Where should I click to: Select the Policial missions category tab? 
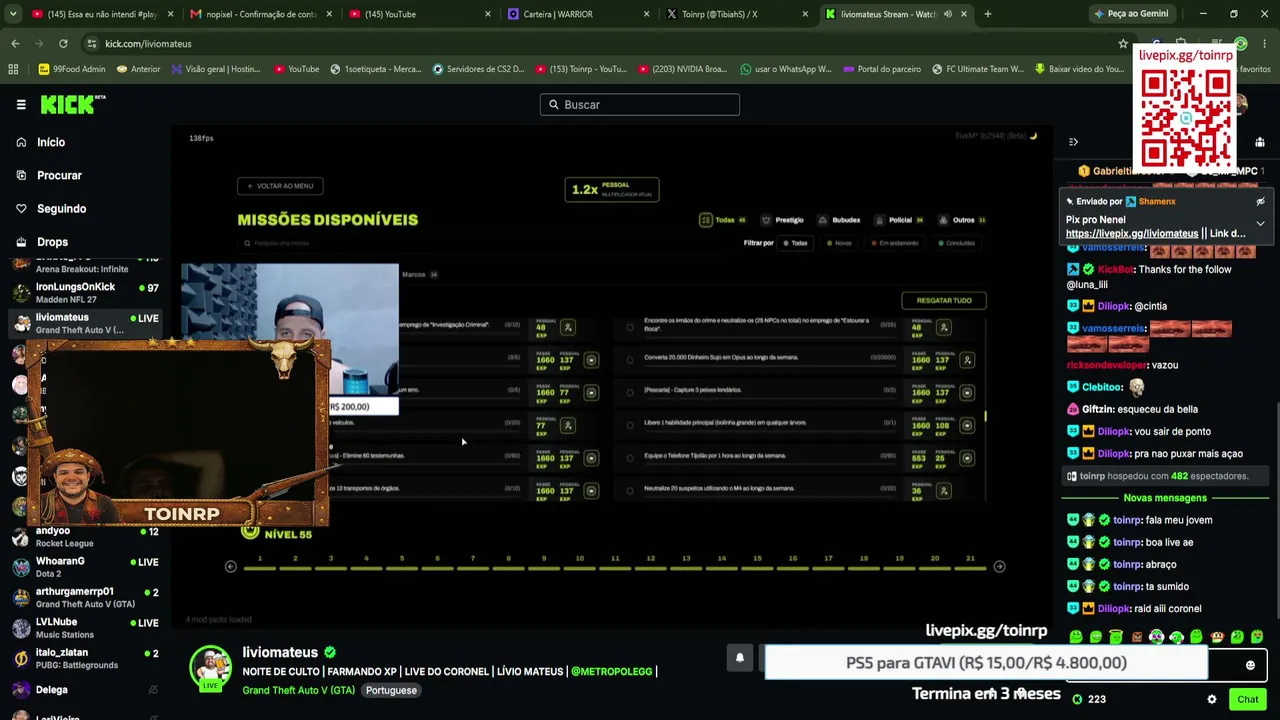898,220
